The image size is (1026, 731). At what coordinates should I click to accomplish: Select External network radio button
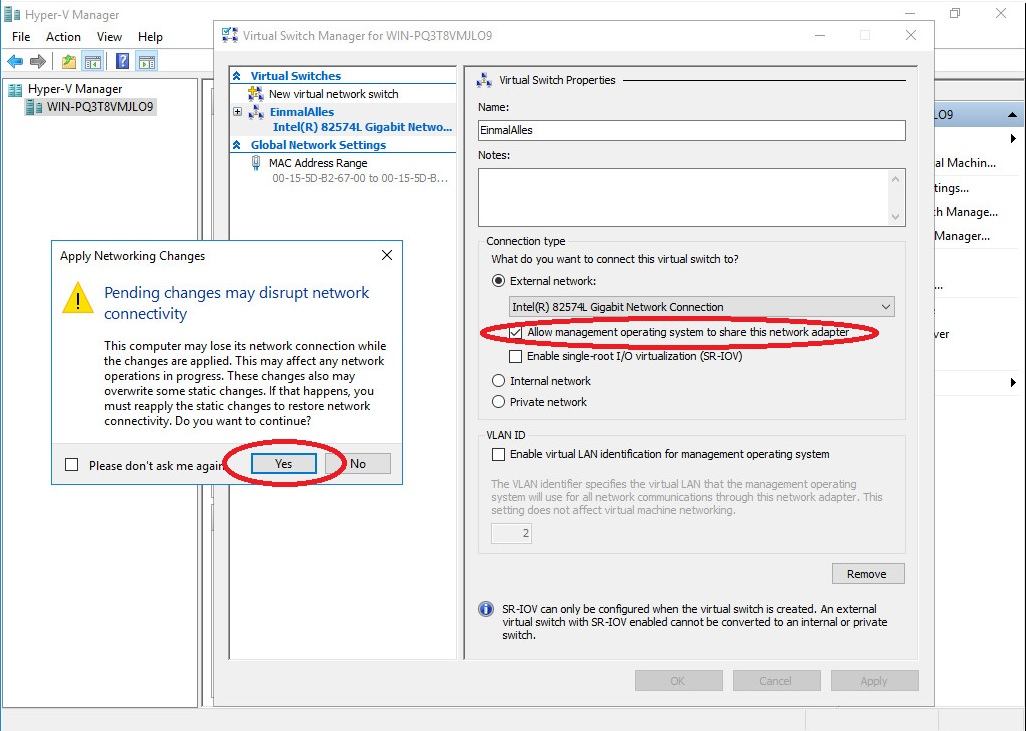(499, 281)
